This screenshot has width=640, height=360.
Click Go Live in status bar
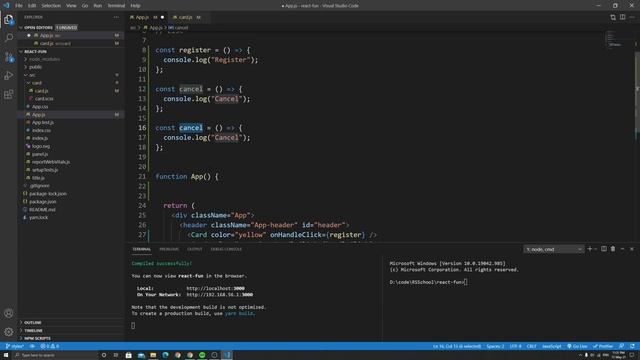[577, 346]
